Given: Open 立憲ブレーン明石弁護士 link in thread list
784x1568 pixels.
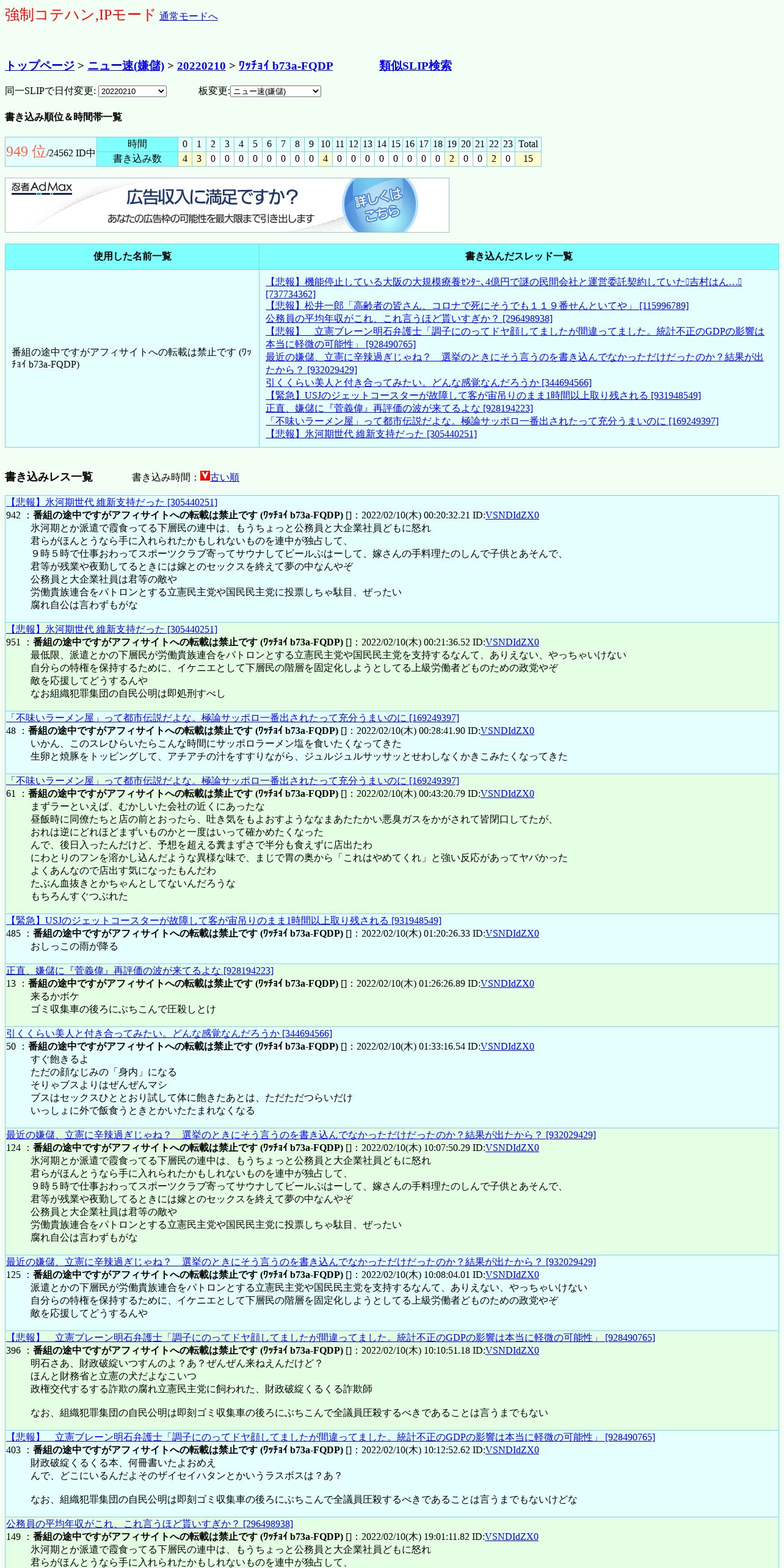Looking at the screenshot, I should [x=515, y=338].
